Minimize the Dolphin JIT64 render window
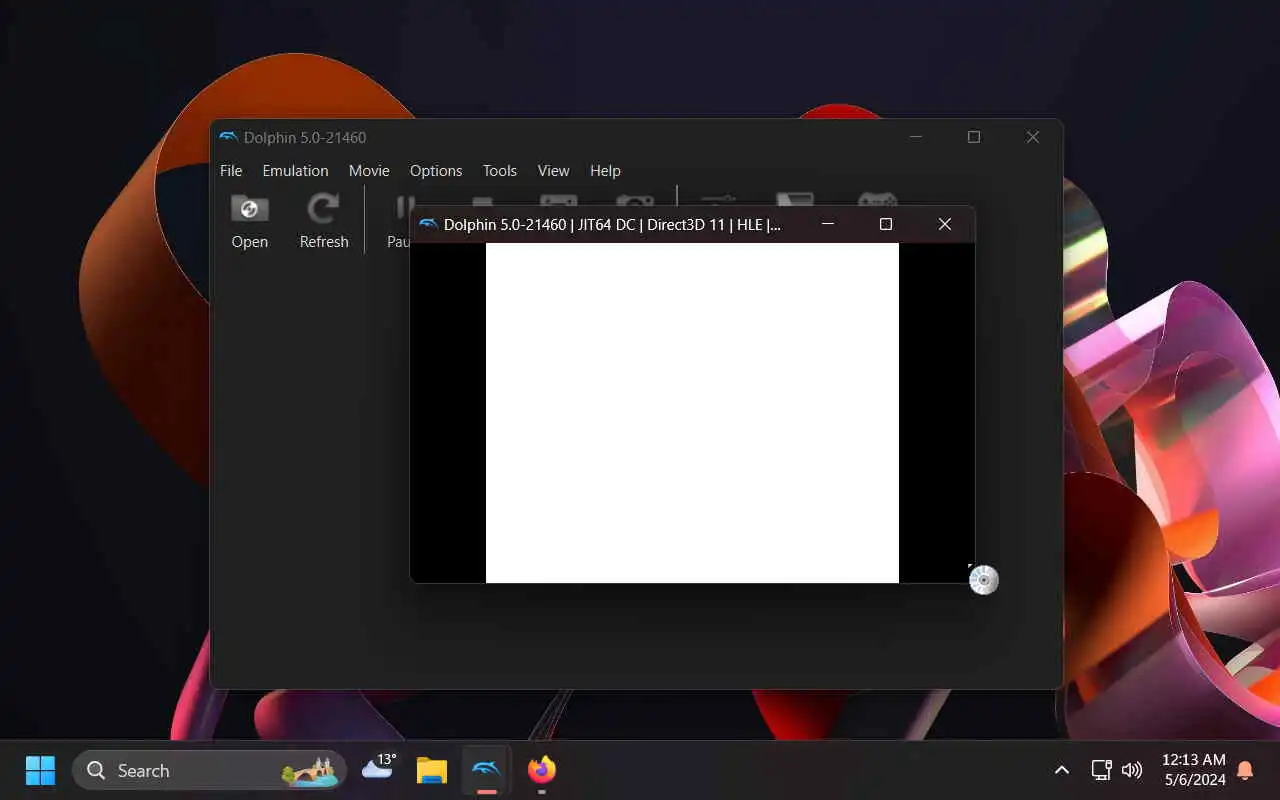 point(827,224)
